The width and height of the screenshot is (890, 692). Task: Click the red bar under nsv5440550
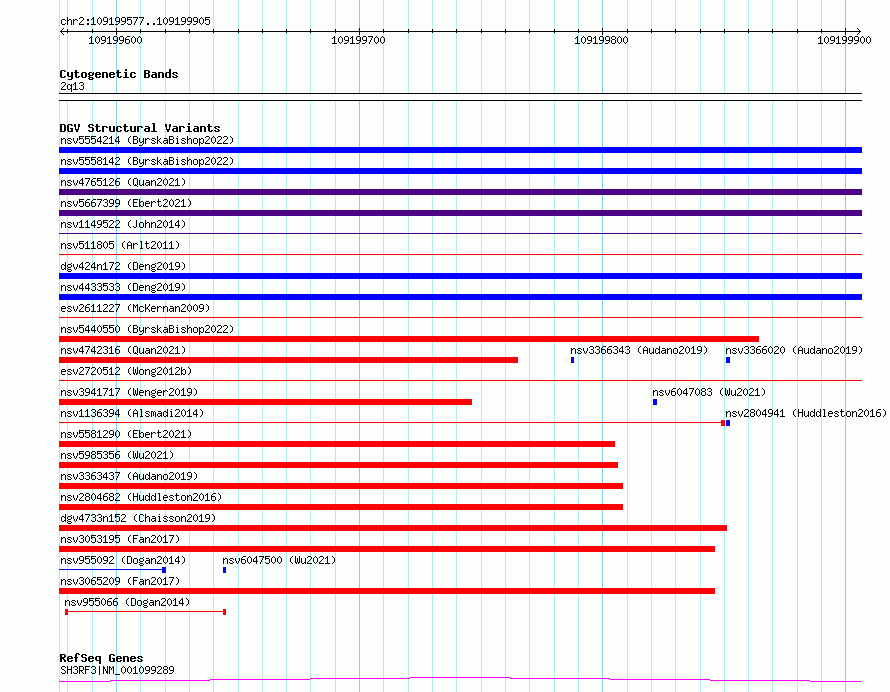pyautogui.click(x=409, y=339)
